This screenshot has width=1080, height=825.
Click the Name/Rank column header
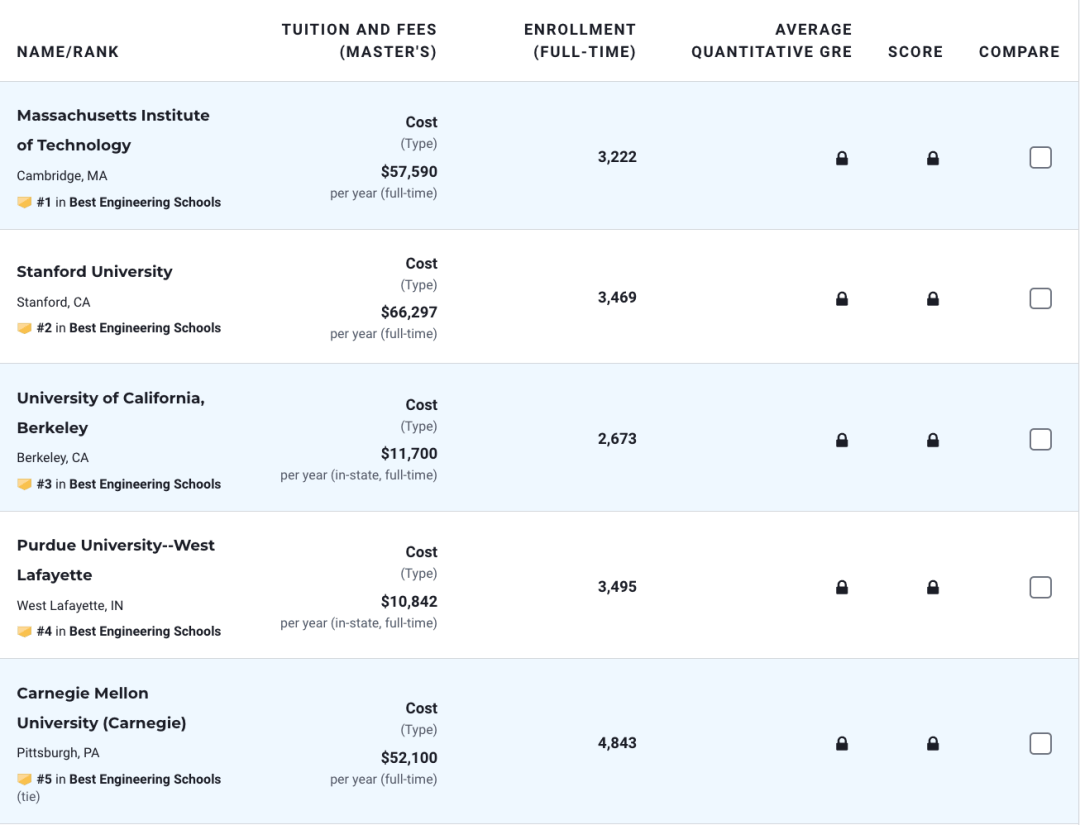coord(68,52)
